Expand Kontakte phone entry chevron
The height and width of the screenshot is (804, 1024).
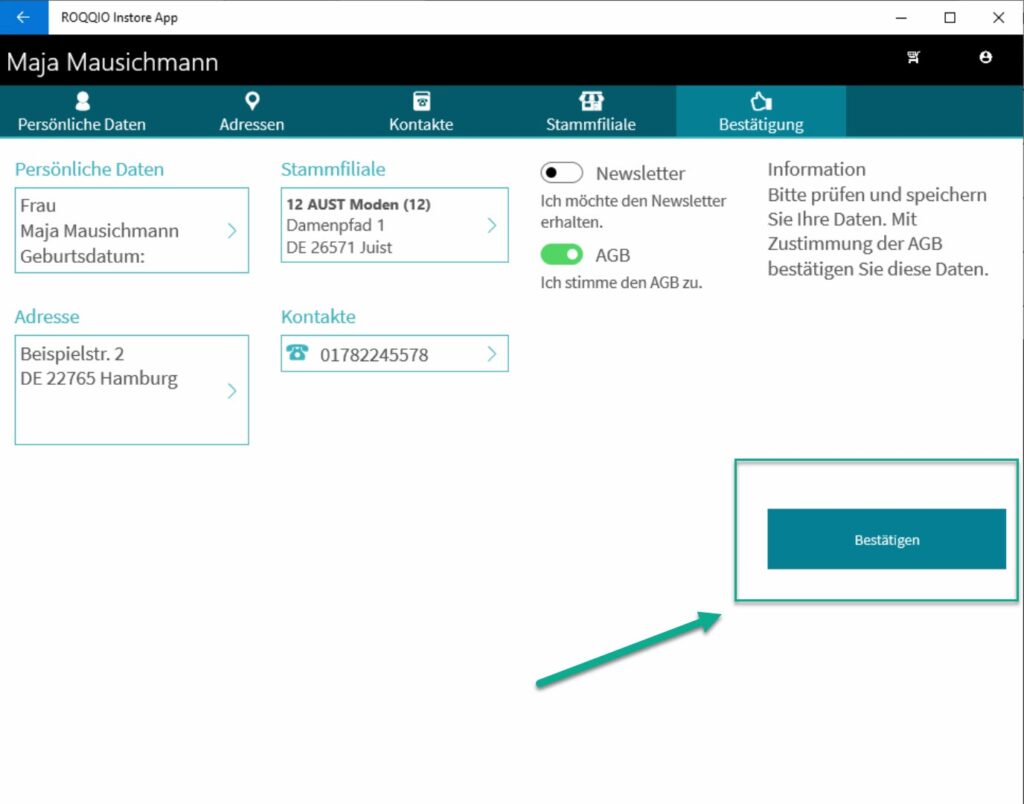point(491,353)
